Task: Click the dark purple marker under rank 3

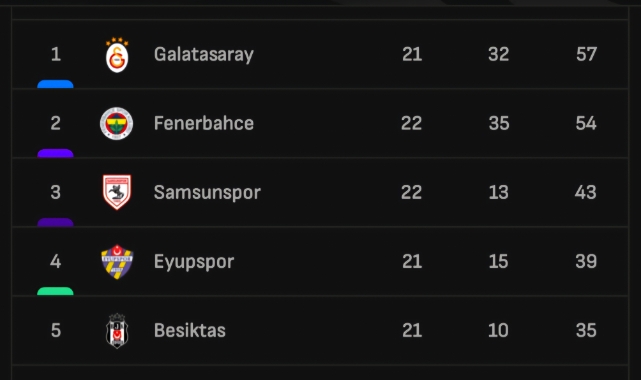Action: tap(55, 222)
